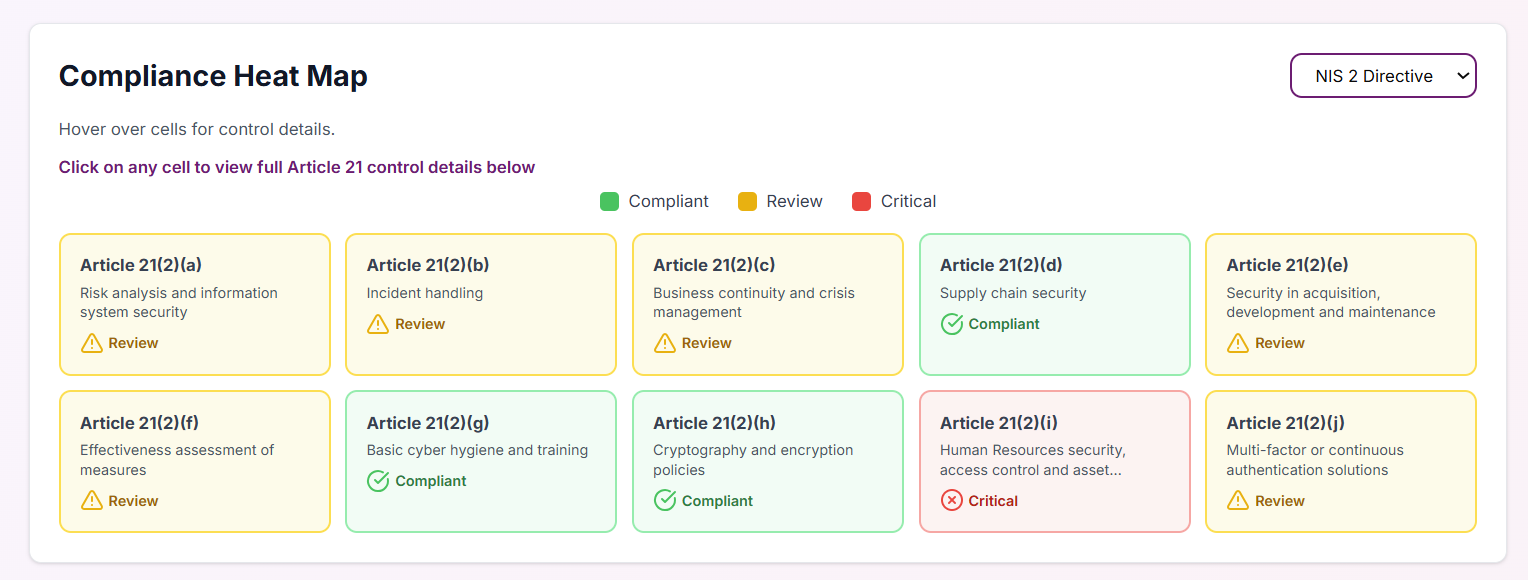The image size is (1528, 580).
Task: Expand Article 21(2)(i) Human Resources security details
Action: 1054,461
